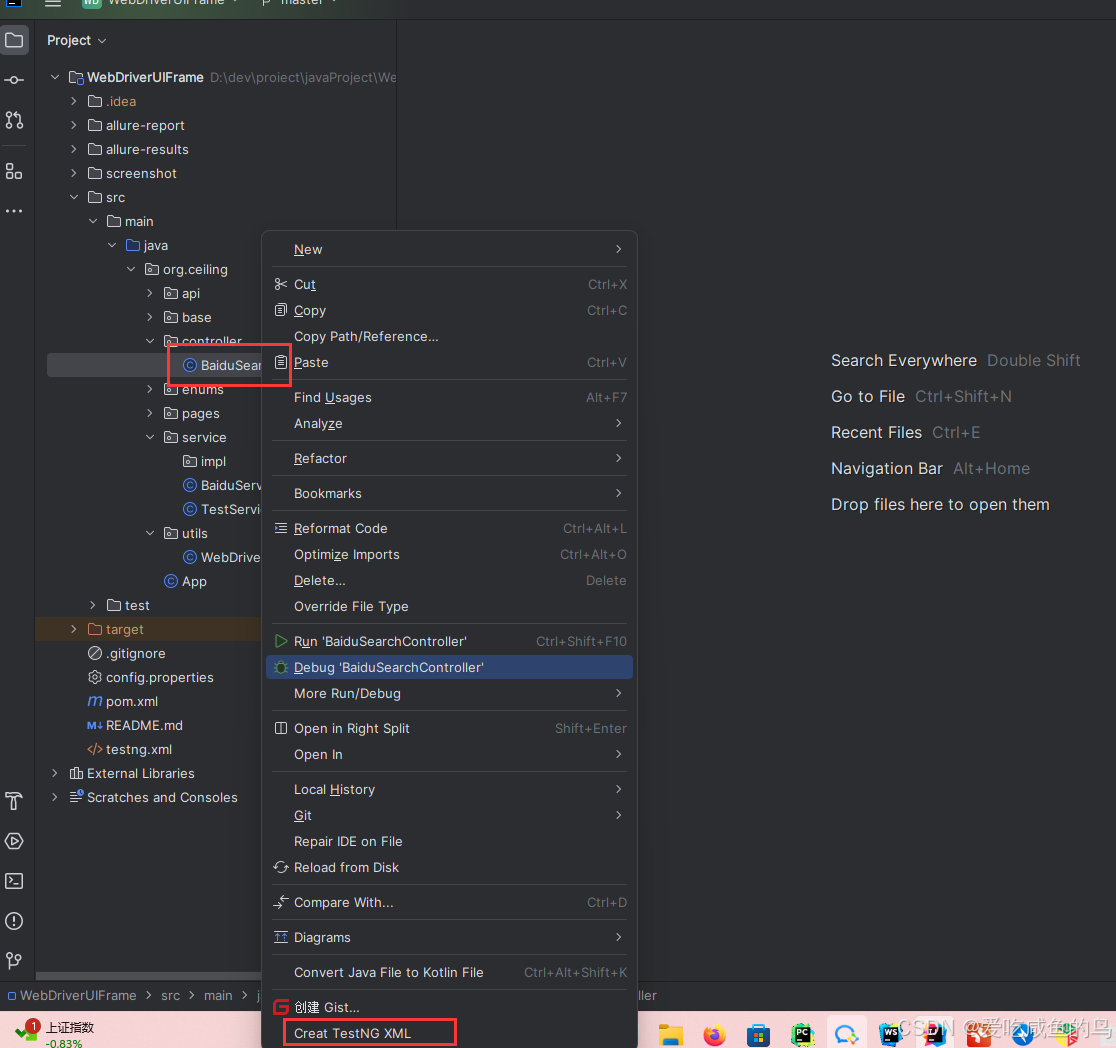Open the Git tool window icon
Viewport: 1116px width, 1048px height.
point(14,960)
